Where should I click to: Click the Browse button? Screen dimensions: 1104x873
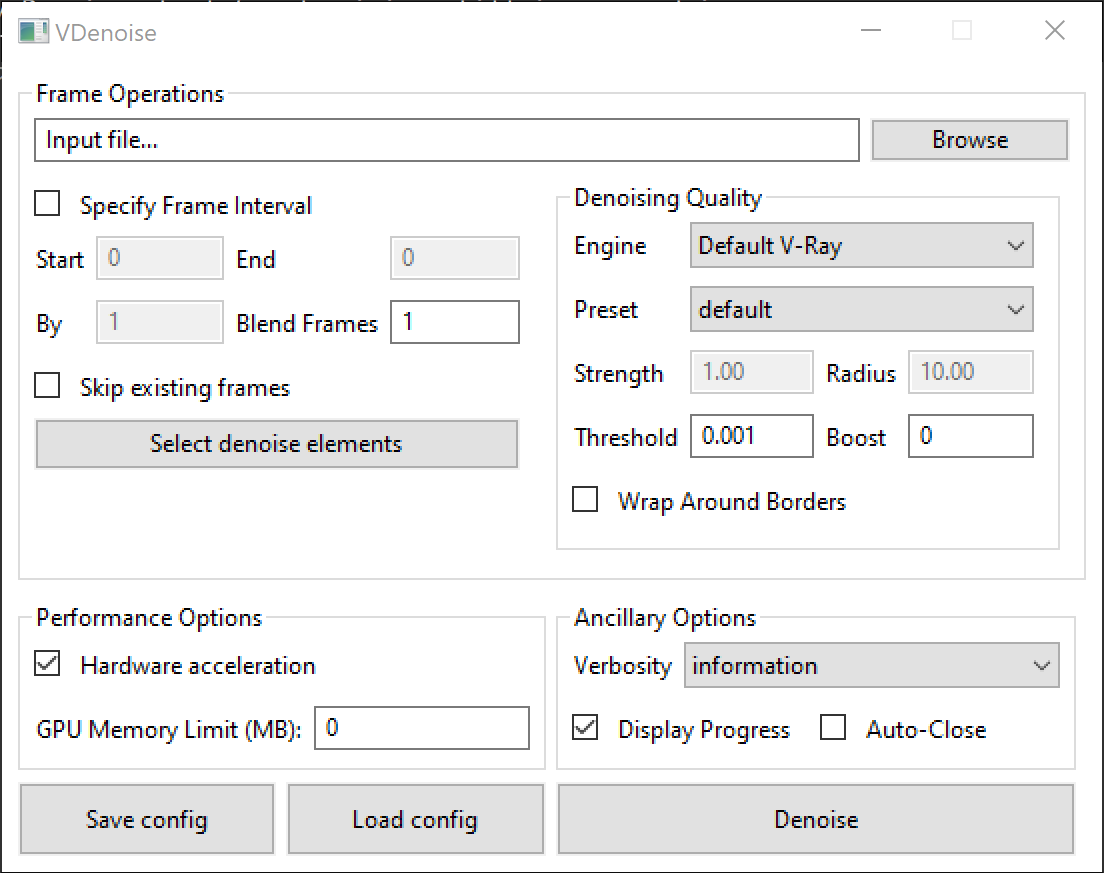(969, 139)
